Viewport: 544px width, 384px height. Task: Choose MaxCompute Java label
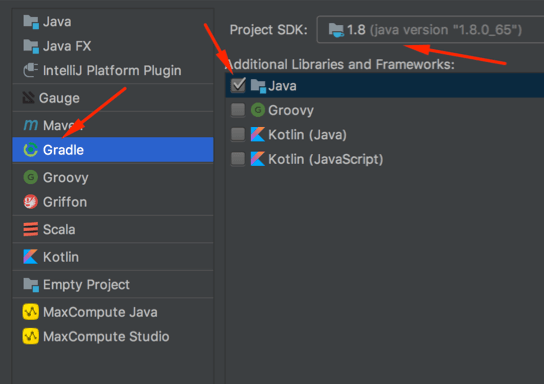(x=100, y=312)
